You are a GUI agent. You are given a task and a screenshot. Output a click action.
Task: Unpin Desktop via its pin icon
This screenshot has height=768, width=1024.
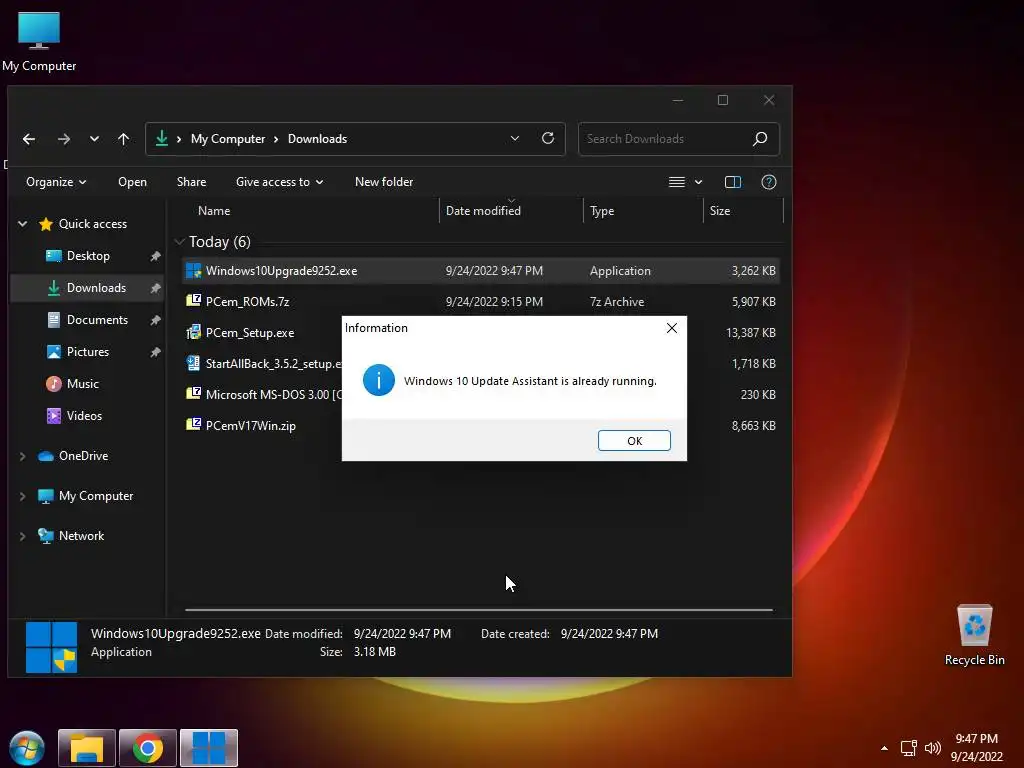click(155, 256)
